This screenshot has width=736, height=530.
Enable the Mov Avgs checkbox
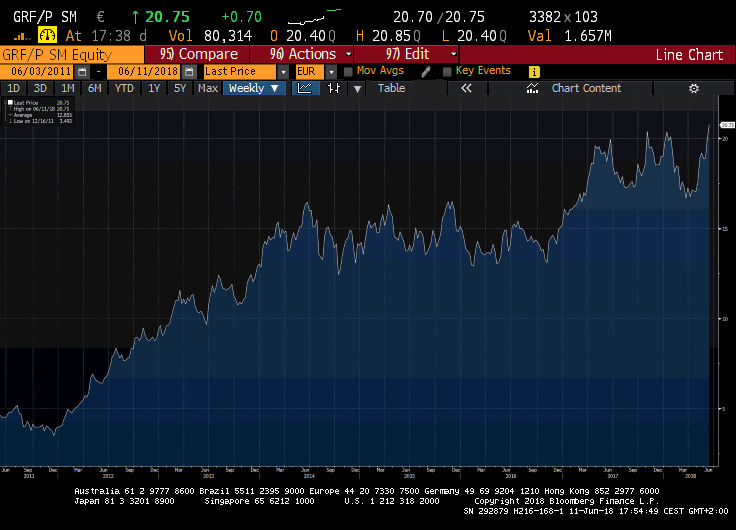(x=348, y=72)
